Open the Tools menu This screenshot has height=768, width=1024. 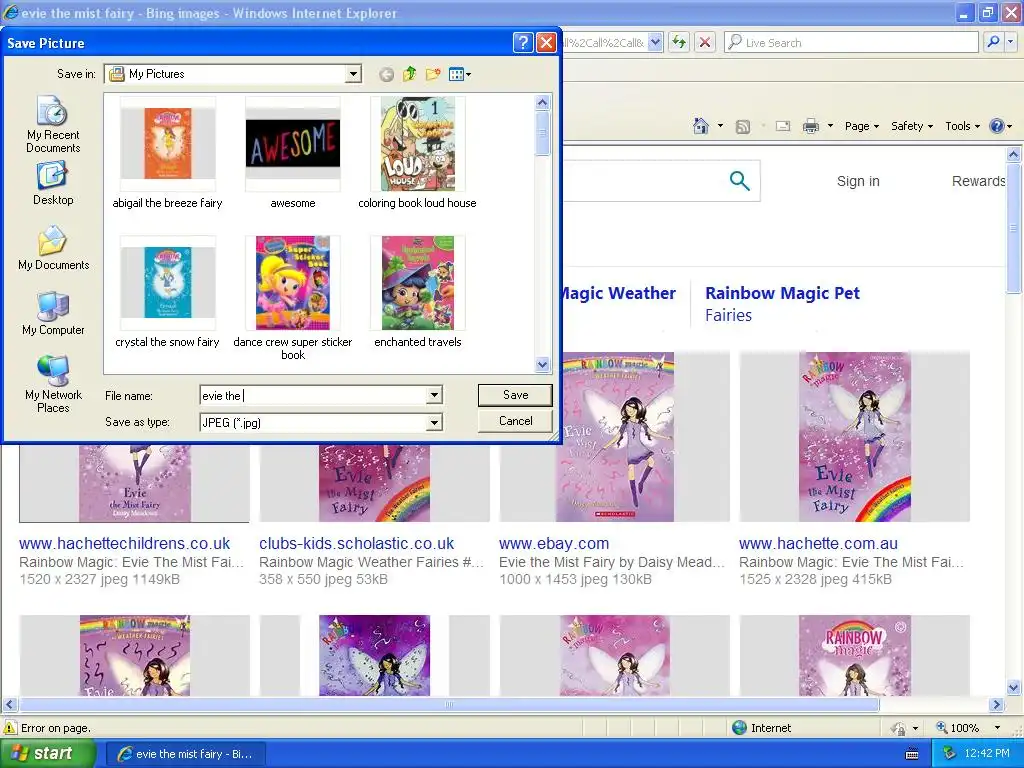(x=962, y=126)
